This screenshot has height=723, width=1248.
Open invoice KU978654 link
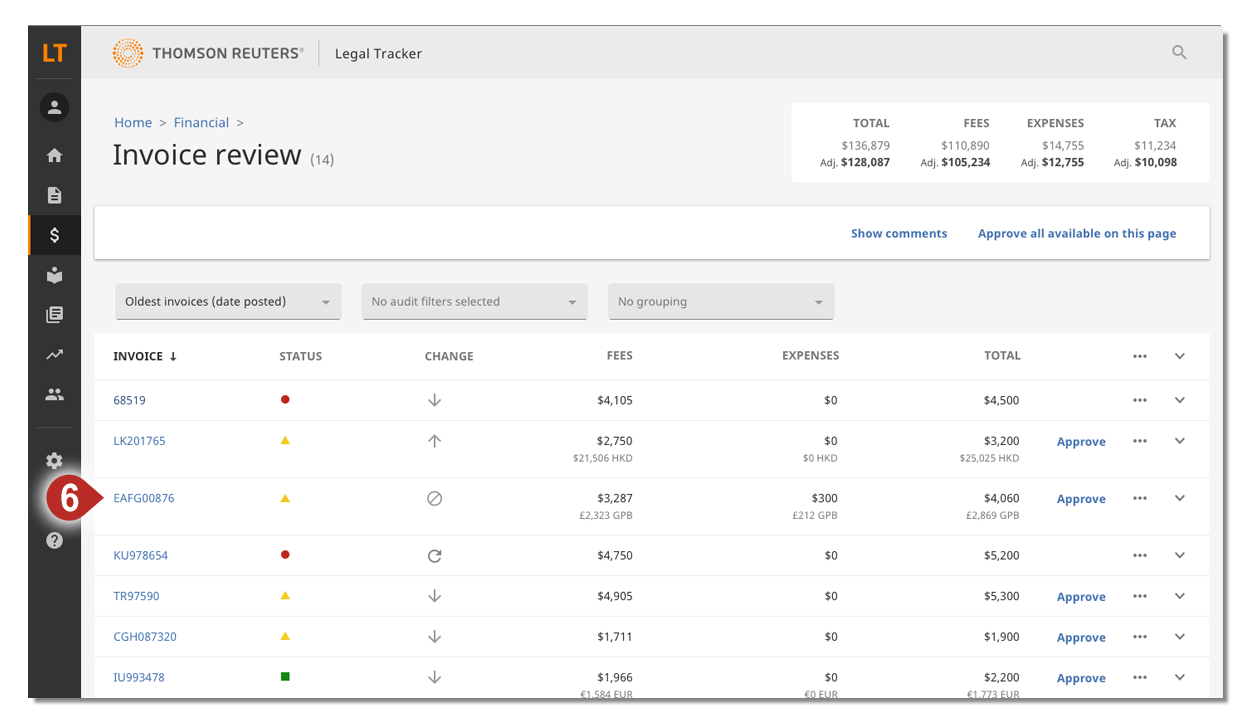[x=141, y=555]
